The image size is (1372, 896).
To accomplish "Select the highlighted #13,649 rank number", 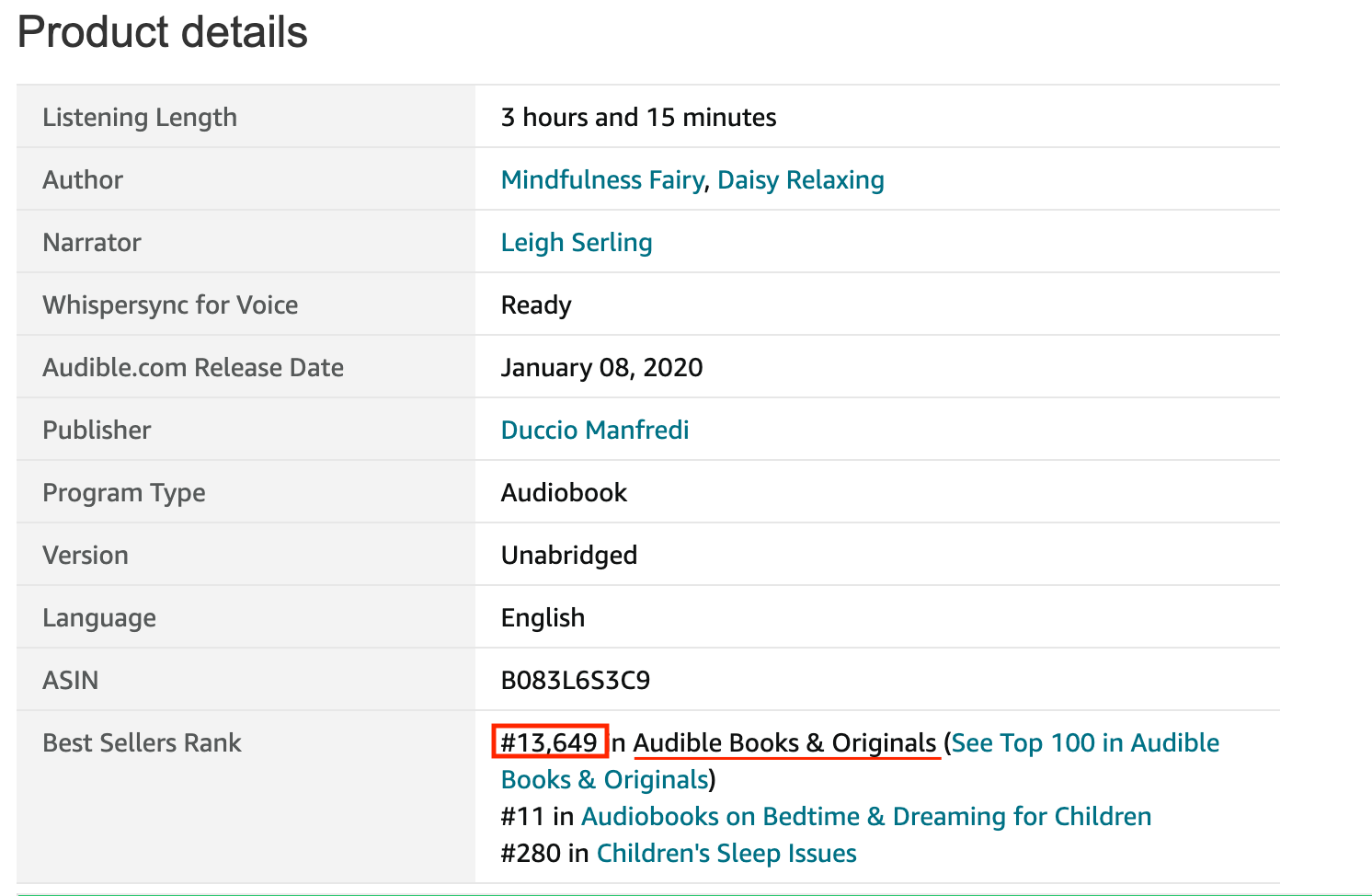I will [549, 742].
